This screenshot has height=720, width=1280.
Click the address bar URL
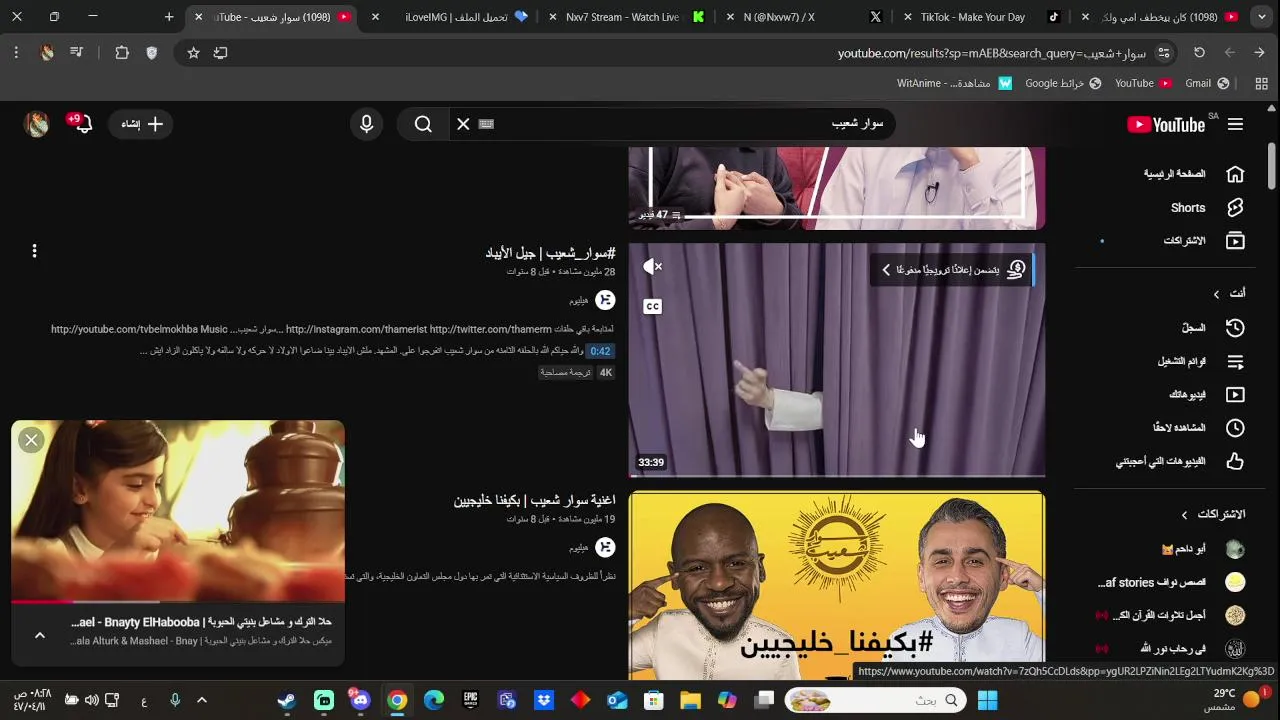990,53
